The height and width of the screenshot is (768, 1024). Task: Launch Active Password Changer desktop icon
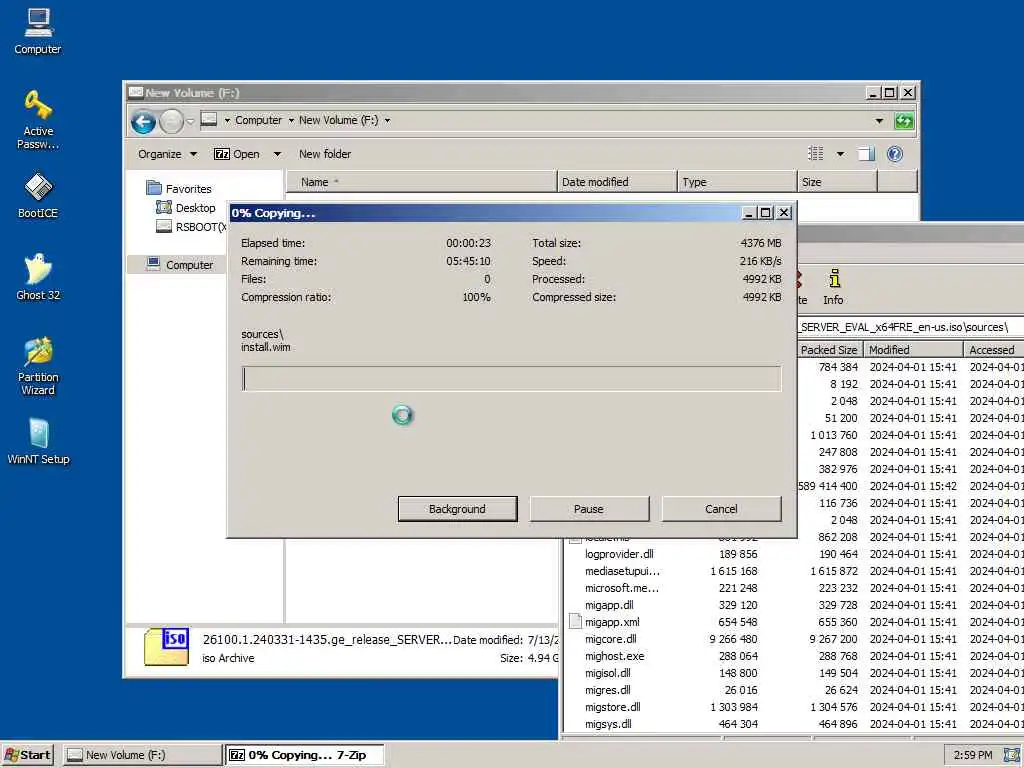tap(38, 120)
